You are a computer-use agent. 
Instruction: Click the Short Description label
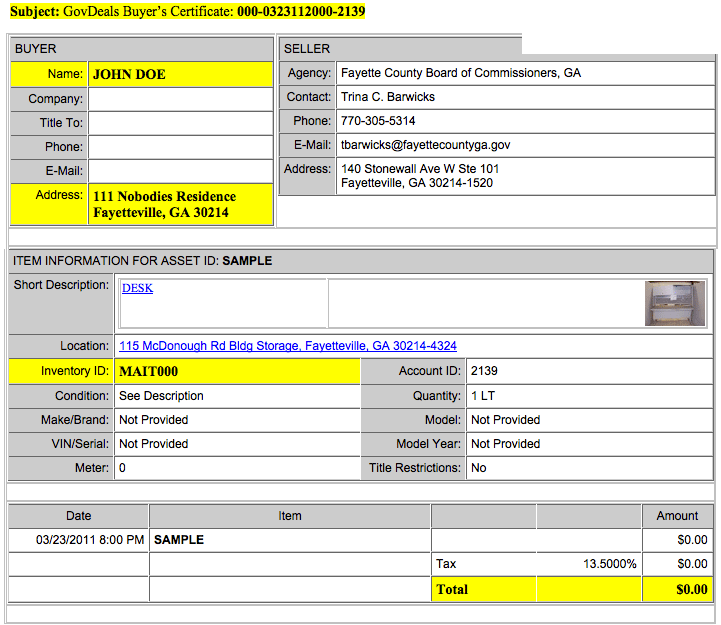point(61,285)
